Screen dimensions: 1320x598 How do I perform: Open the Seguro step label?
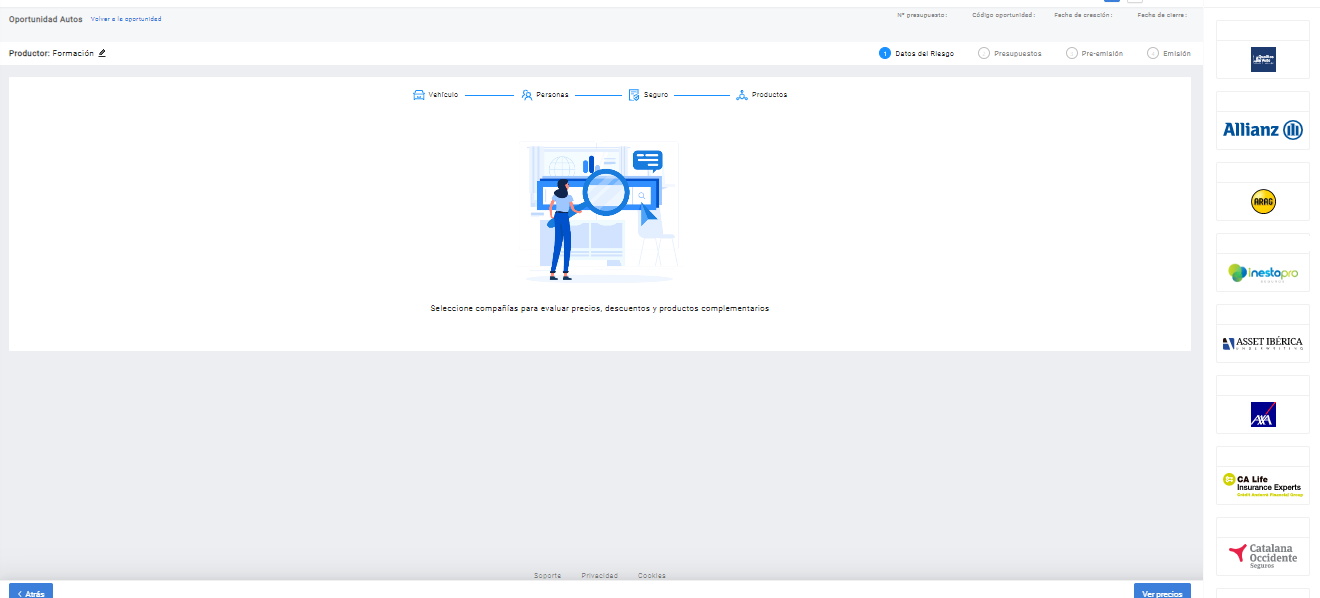coord(656,95)
